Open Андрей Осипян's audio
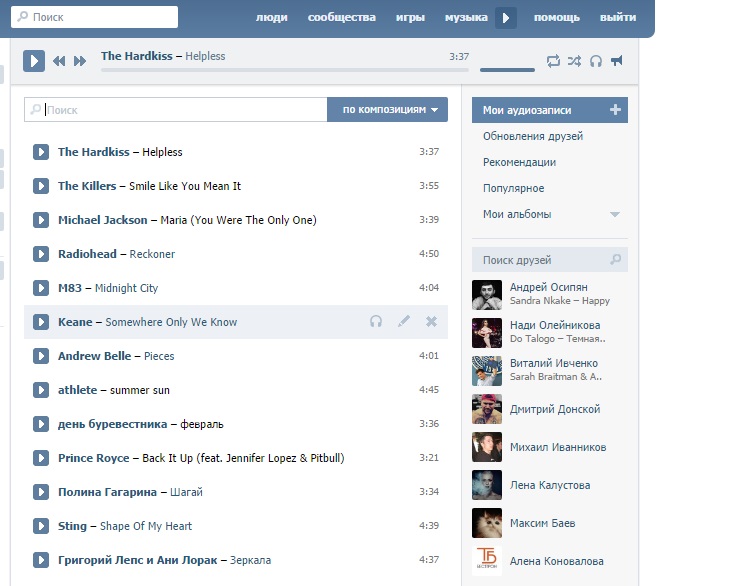The height and width of the screenshot is (586, 754). coord(550,294)
